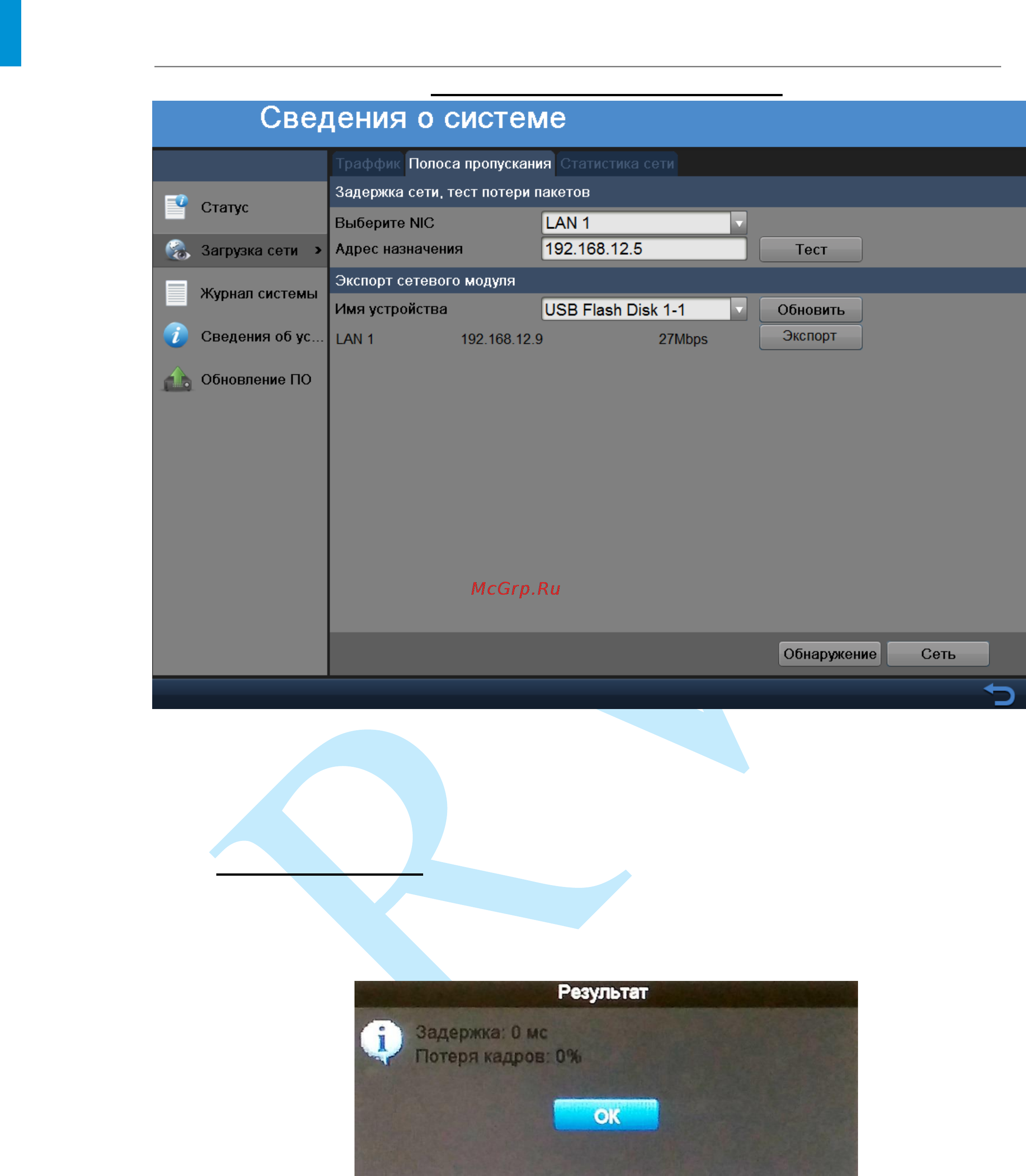The height and width of the screenshot is (1176, 1026).
Task: Click the Загрузка сети globe icon
Action: (177, 250)
